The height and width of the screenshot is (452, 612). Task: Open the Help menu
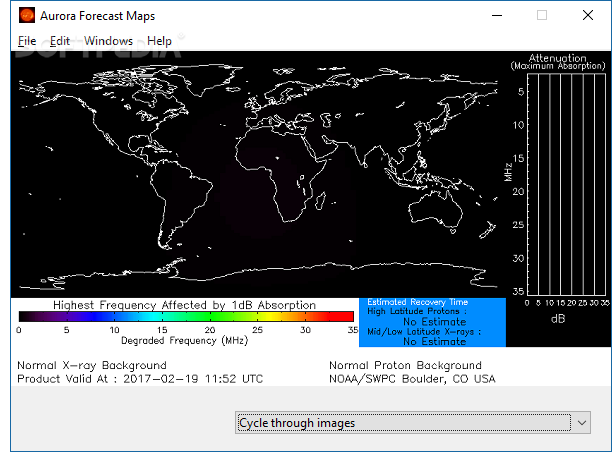coord(159,41)
